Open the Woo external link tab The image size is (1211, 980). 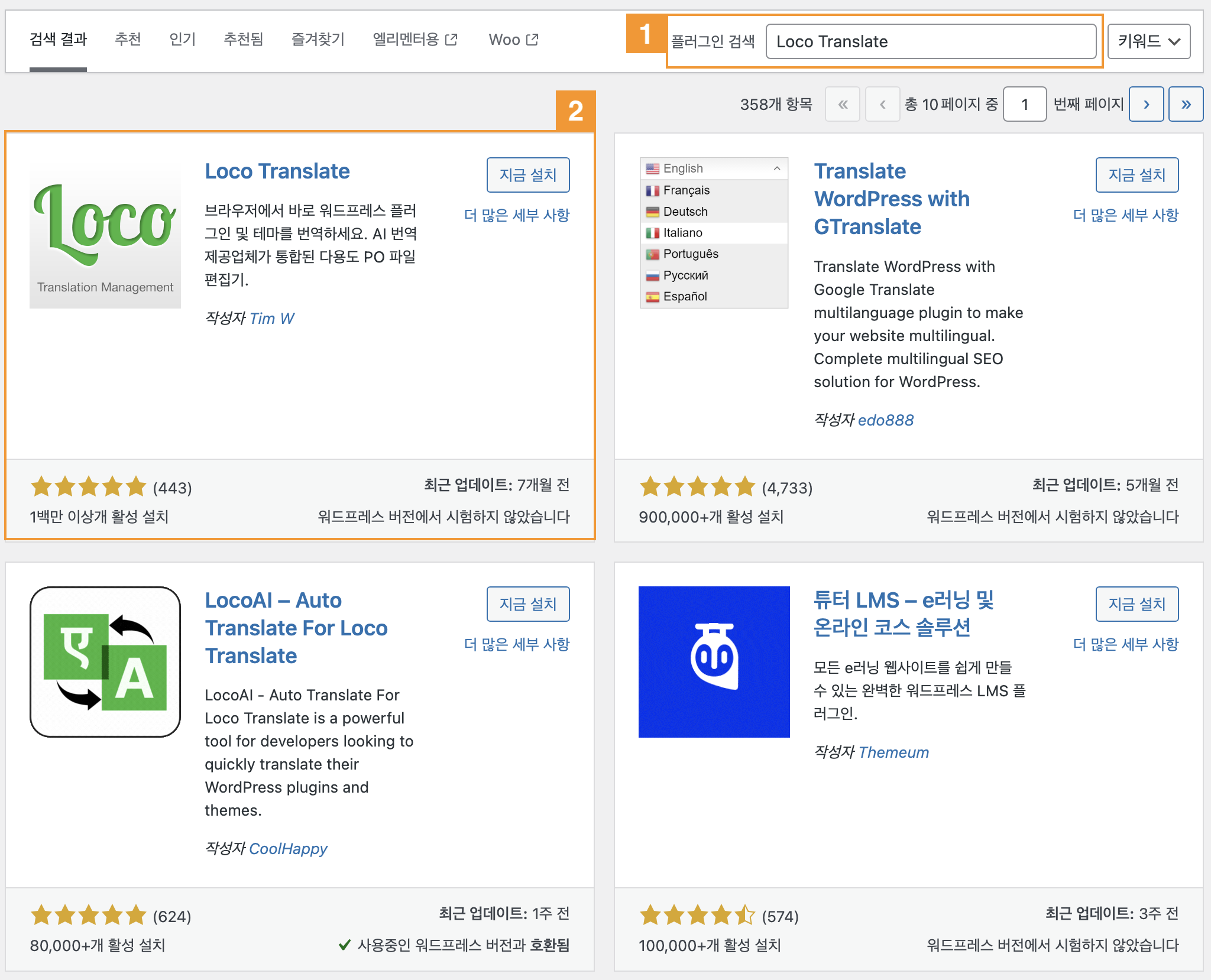click(513, 40)
